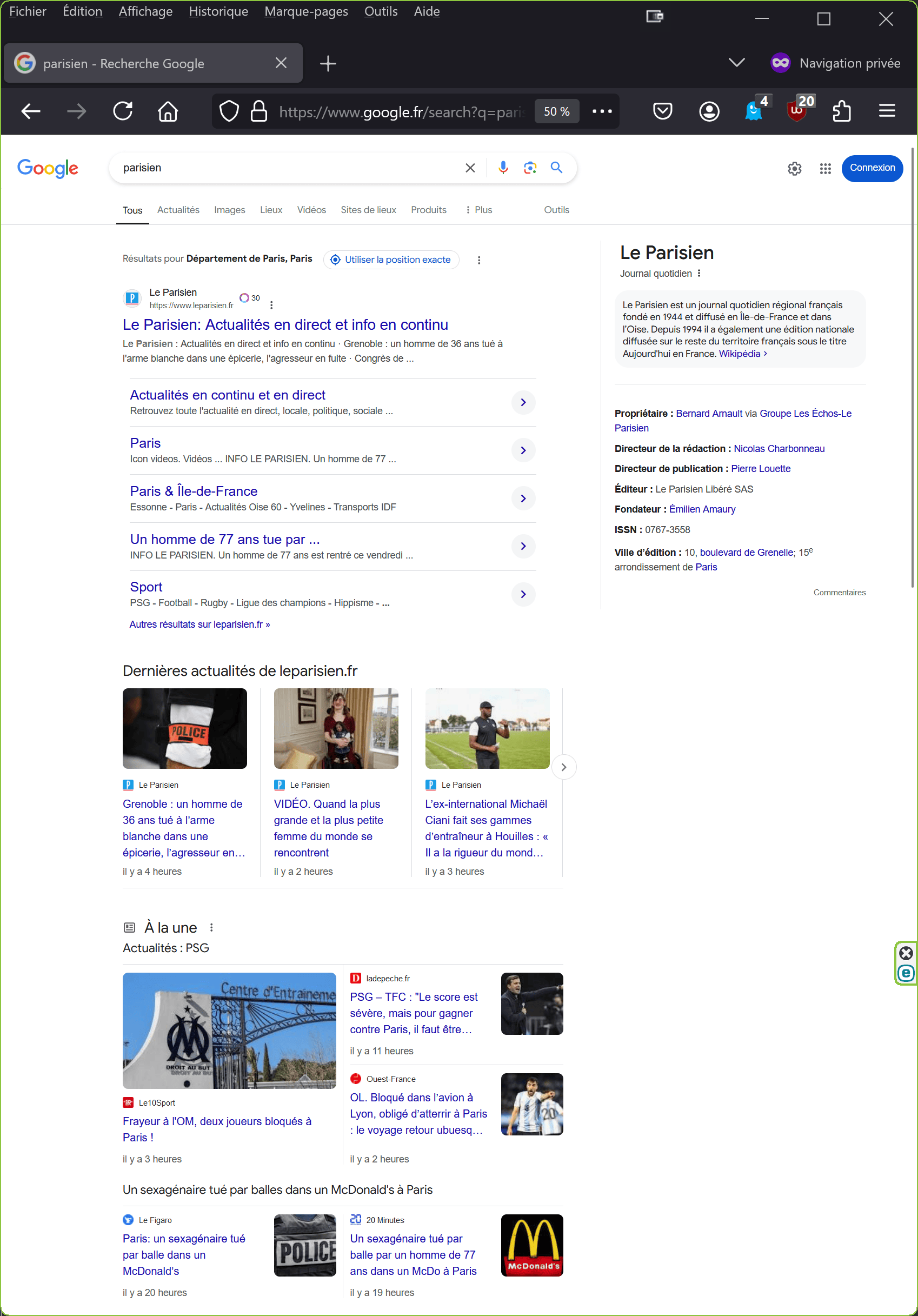This screenshot has height=1316, width=918.
Task: Open Nicolas Charbonneau link
Action: pos(779,449)
